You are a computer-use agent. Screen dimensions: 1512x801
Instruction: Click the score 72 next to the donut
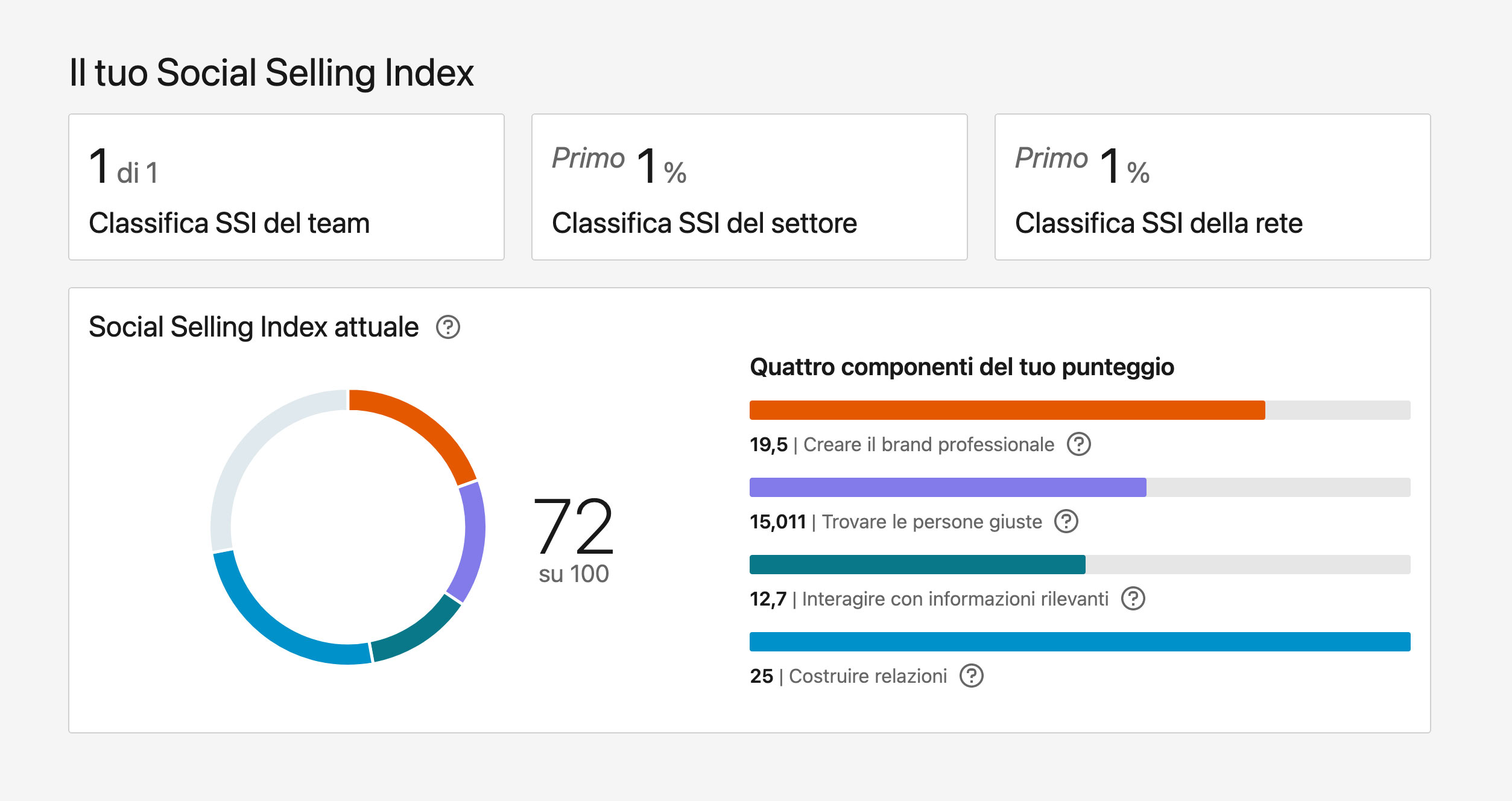(574, 526)
